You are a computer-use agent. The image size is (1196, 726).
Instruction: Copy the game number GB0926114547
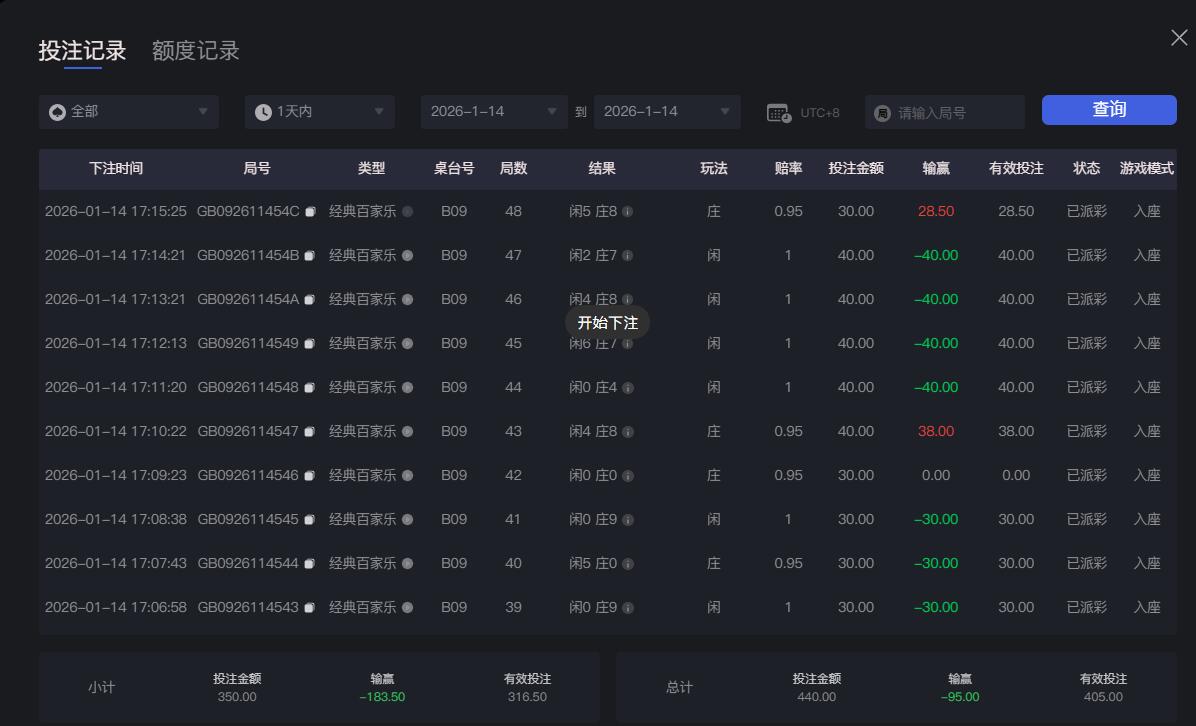(311, 431)
